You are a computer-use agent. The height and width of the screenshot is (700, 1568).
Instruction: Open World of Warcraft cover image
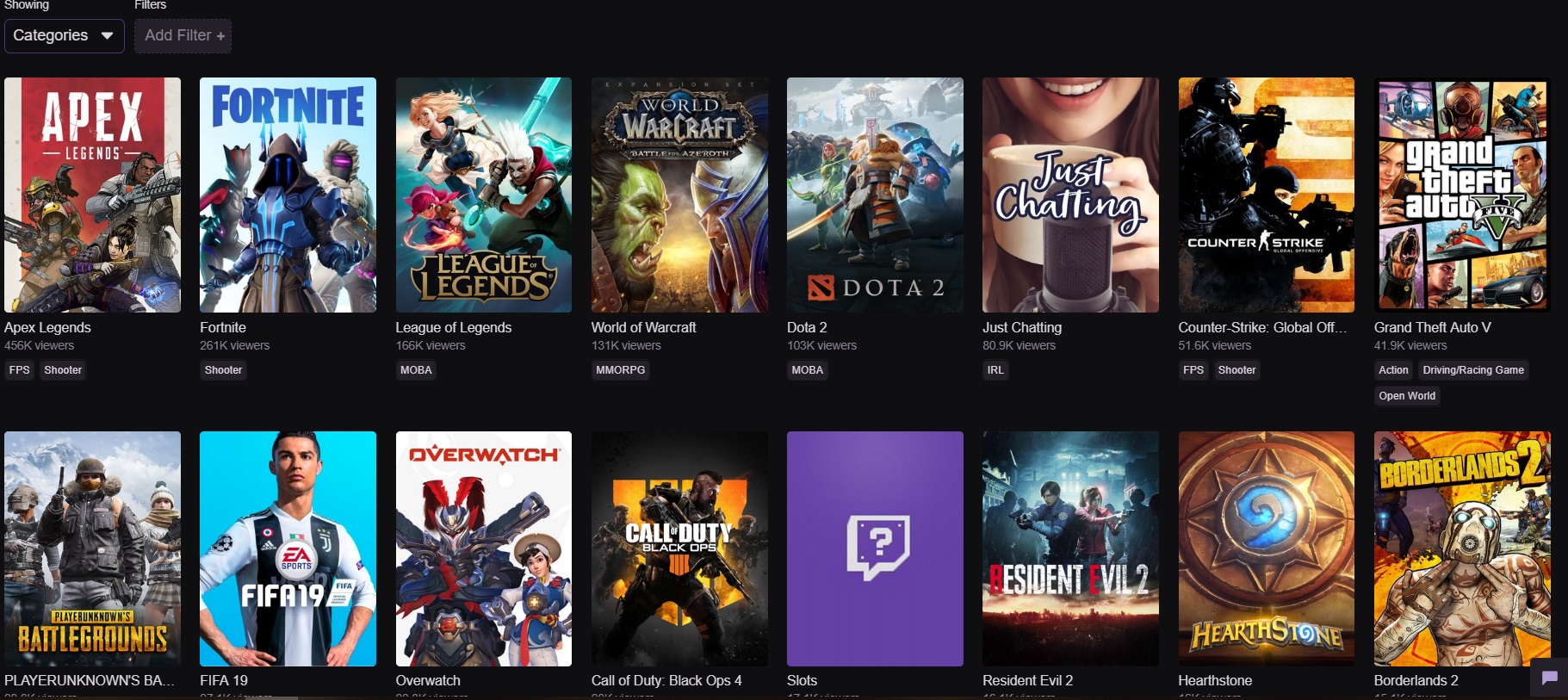679,195
